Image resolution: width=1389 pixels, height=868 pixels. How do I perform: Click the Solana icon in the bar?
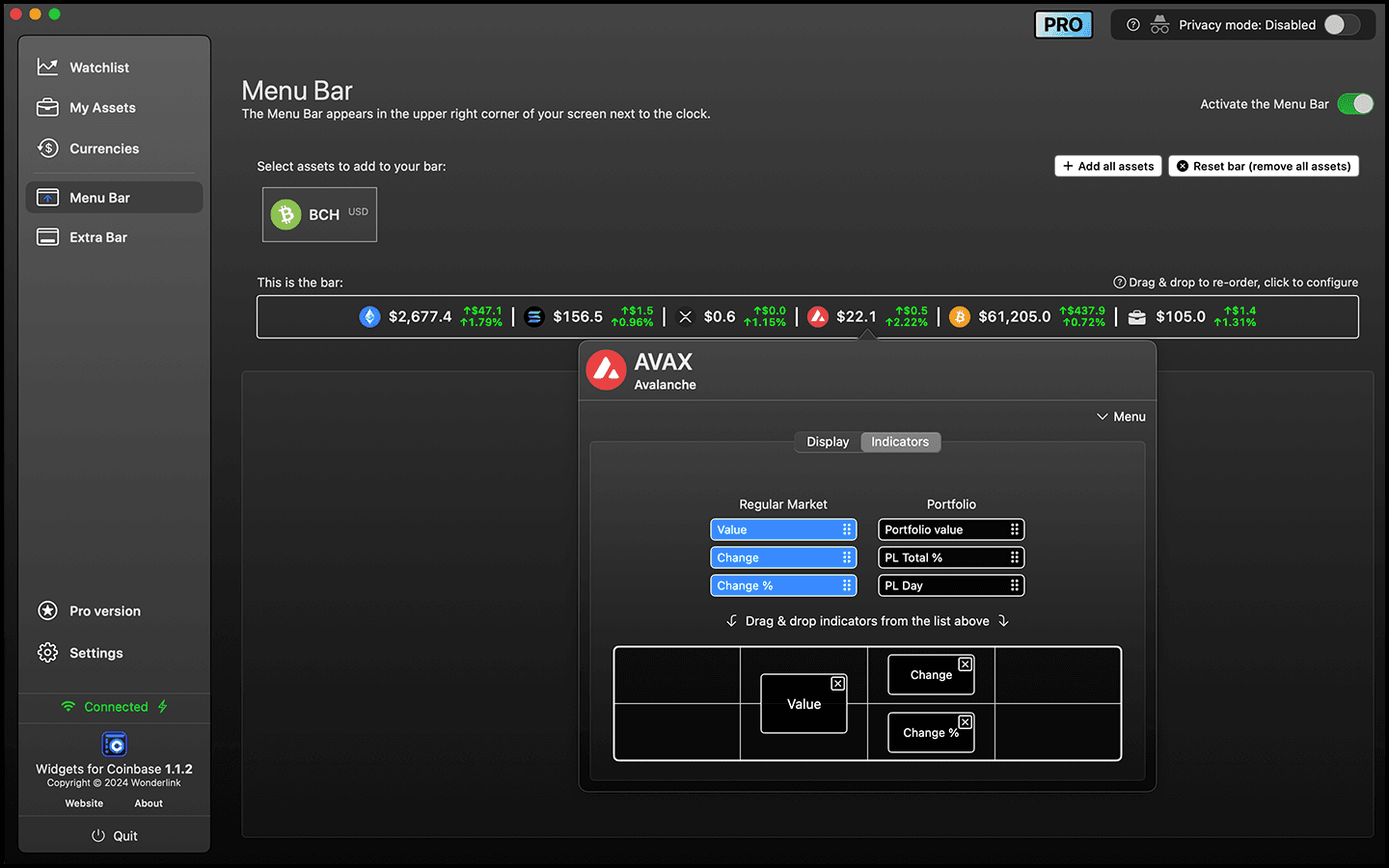coord(534,316)
